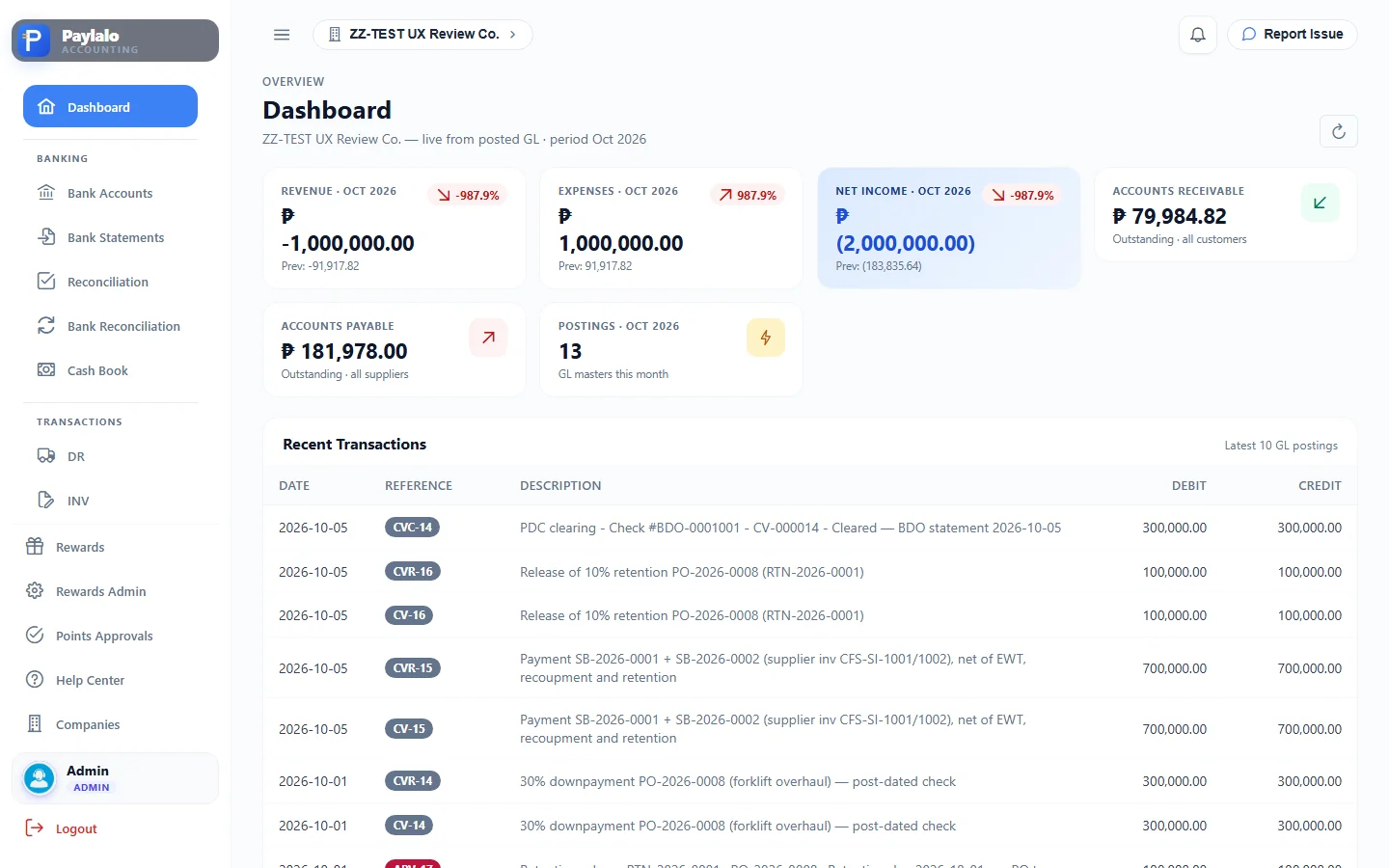Select the Net Income Oct 2026 card
The image size is (1389, 868).
[949, 229]
